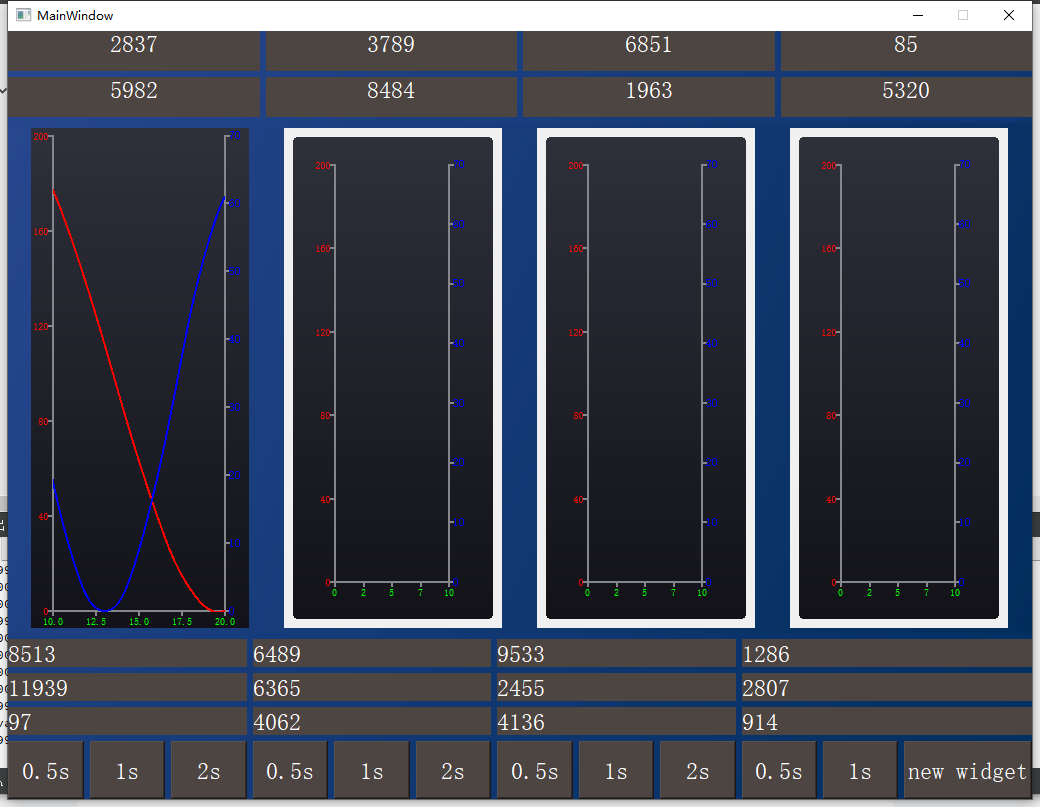The height and width of the screenshot is (807, 1040).
Task: Click the "1s" button in the rightmost group
Action: click(860, 770)
